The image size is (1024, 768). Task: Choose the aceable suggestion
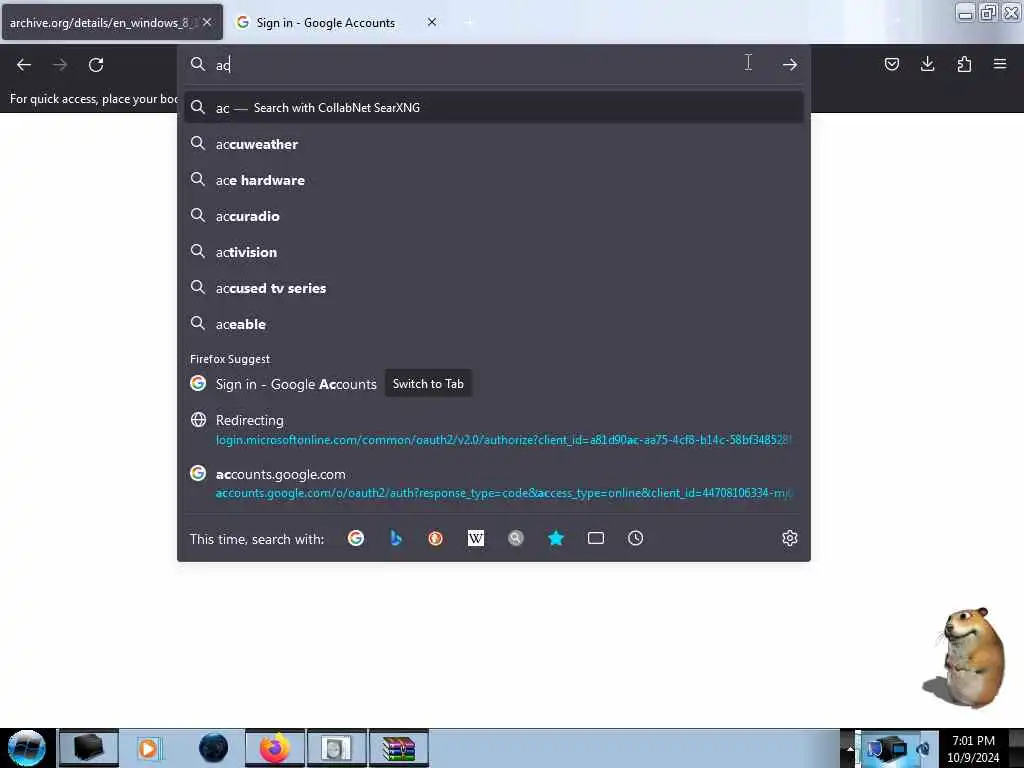point(494,324)
